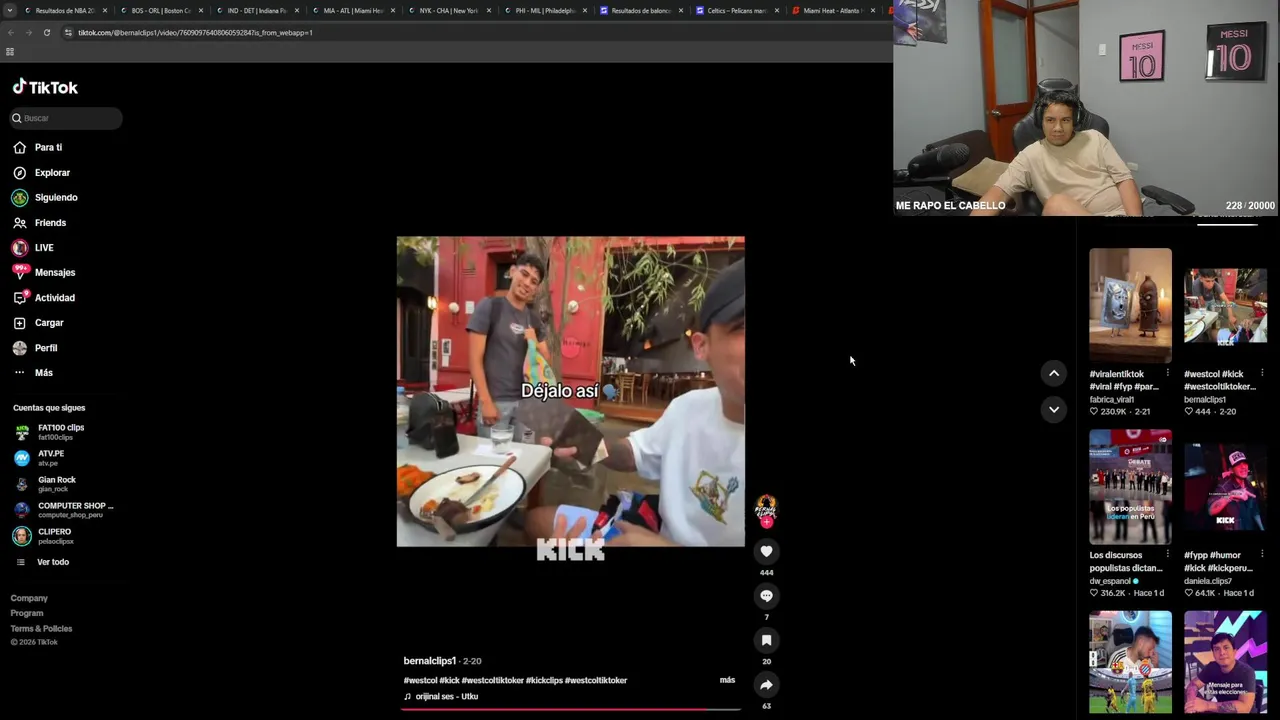Seek on the video progress bar
This screenshot has width=1280, height=720.
pos(570,709)
